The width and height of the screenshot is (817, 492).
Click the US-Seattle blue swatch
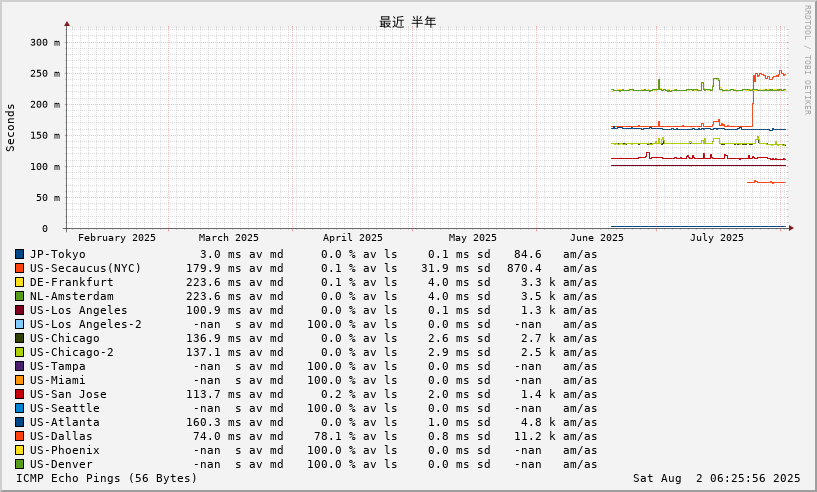point(19,408)
